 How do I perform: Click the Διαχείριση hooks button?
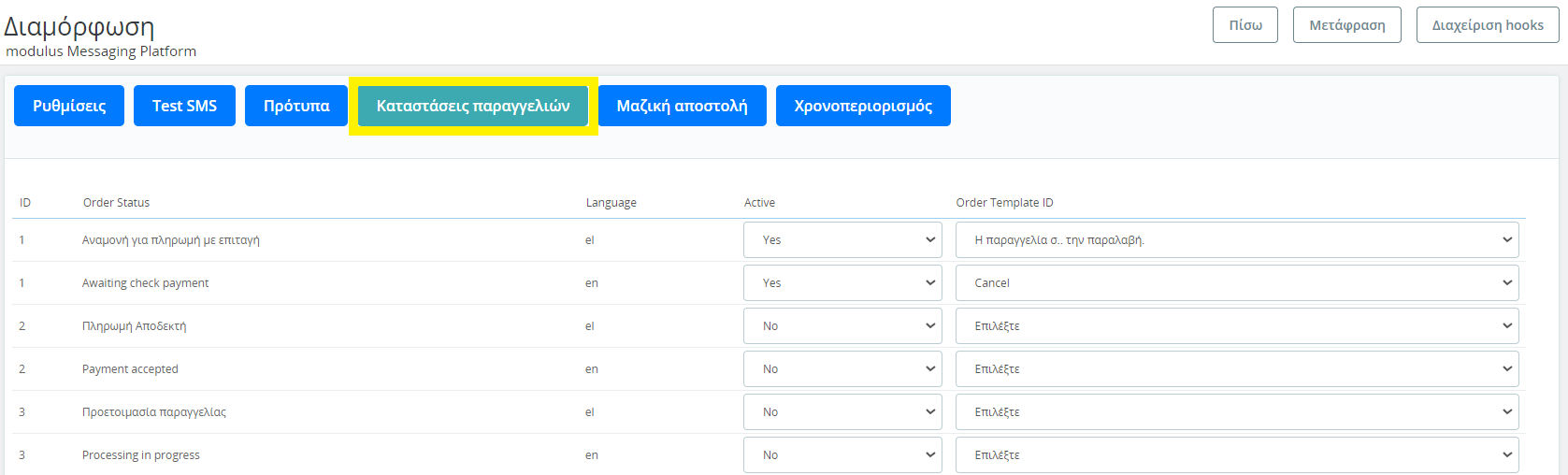pyautogui.click(x=1487, y=25)
